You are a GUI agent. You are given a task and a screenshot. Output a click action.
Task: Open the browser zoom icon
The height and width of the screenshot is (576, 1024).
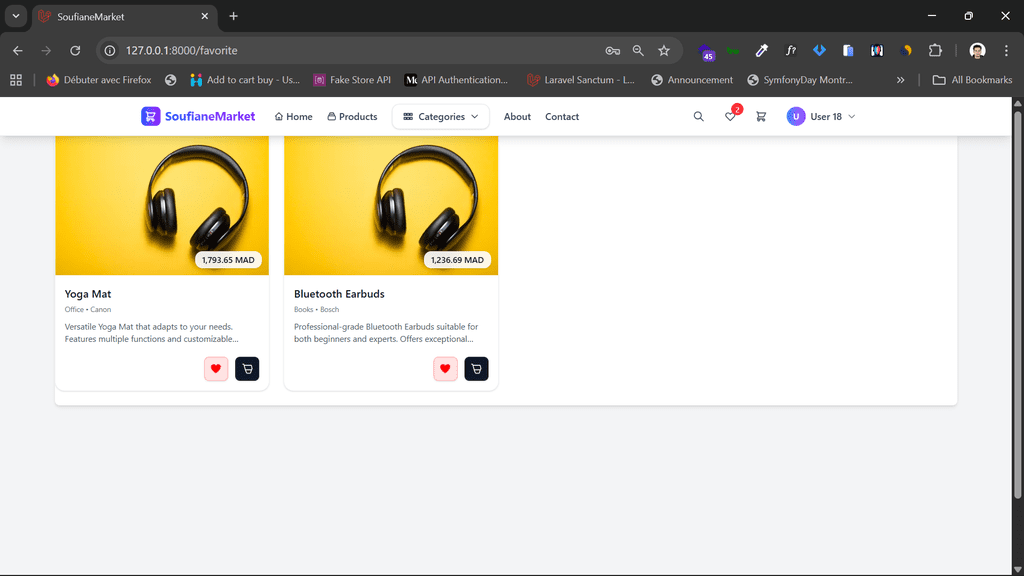tap(638, 50)
